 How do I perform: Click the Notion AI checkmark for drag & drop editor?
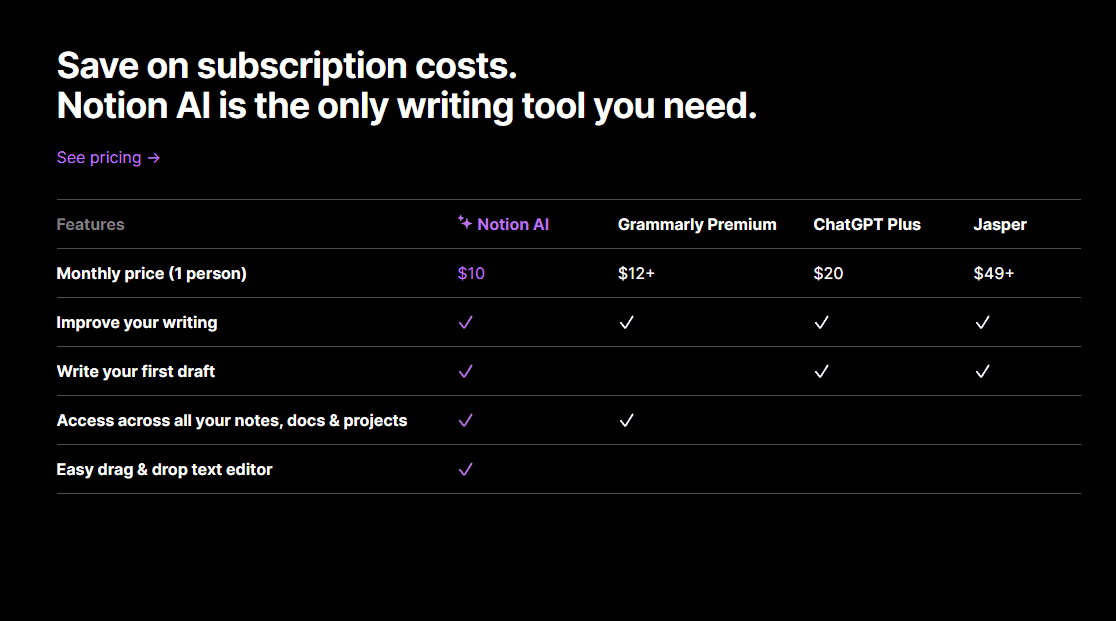click(465, 470)
